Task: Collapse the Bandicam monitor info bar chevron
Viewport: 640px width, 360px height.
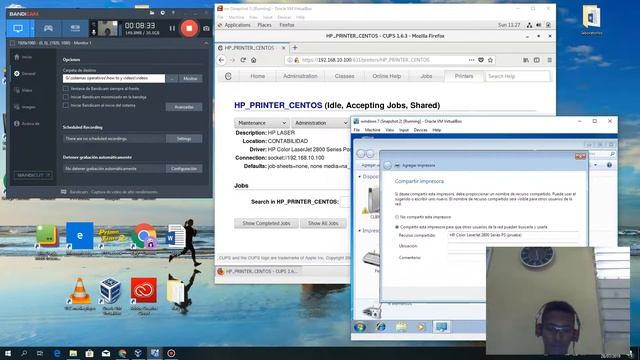Action: [206, 43]
